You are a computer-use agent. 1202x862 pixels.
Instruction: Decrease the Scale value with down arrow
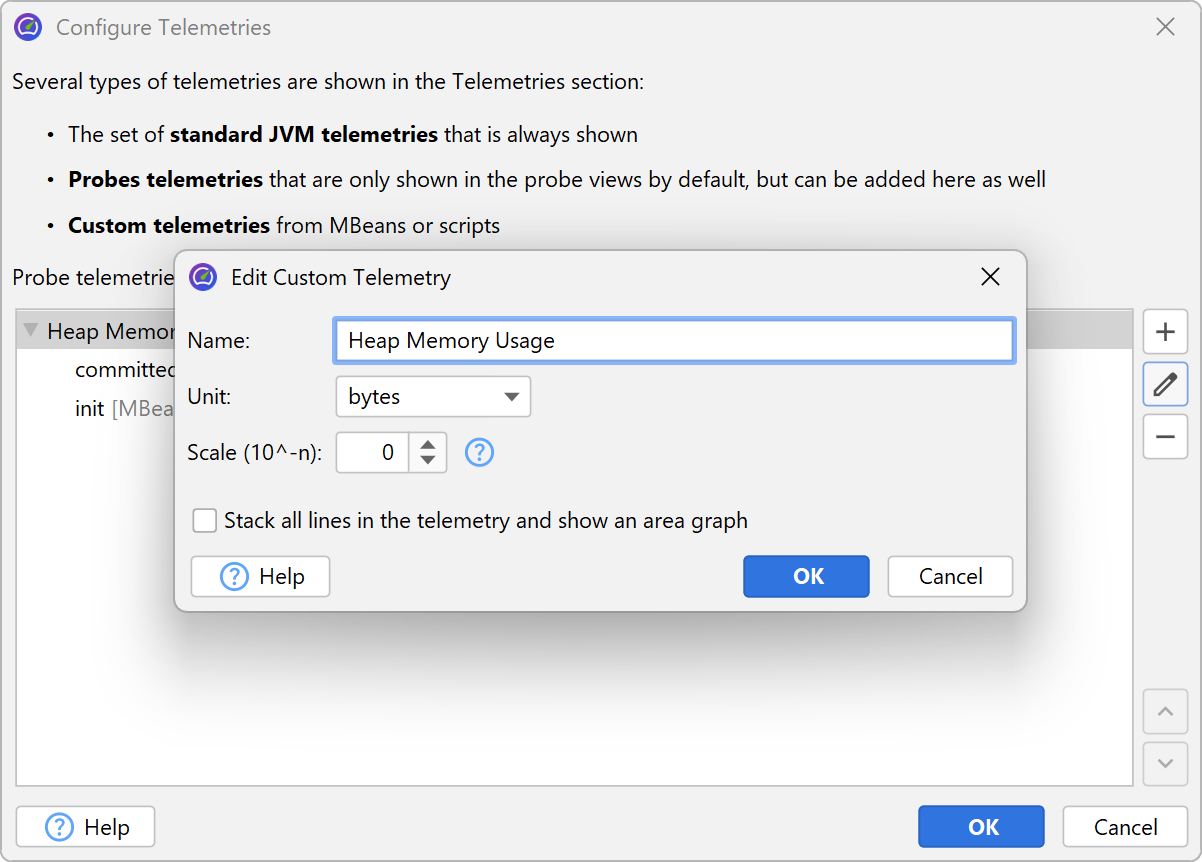click(427, 460)
